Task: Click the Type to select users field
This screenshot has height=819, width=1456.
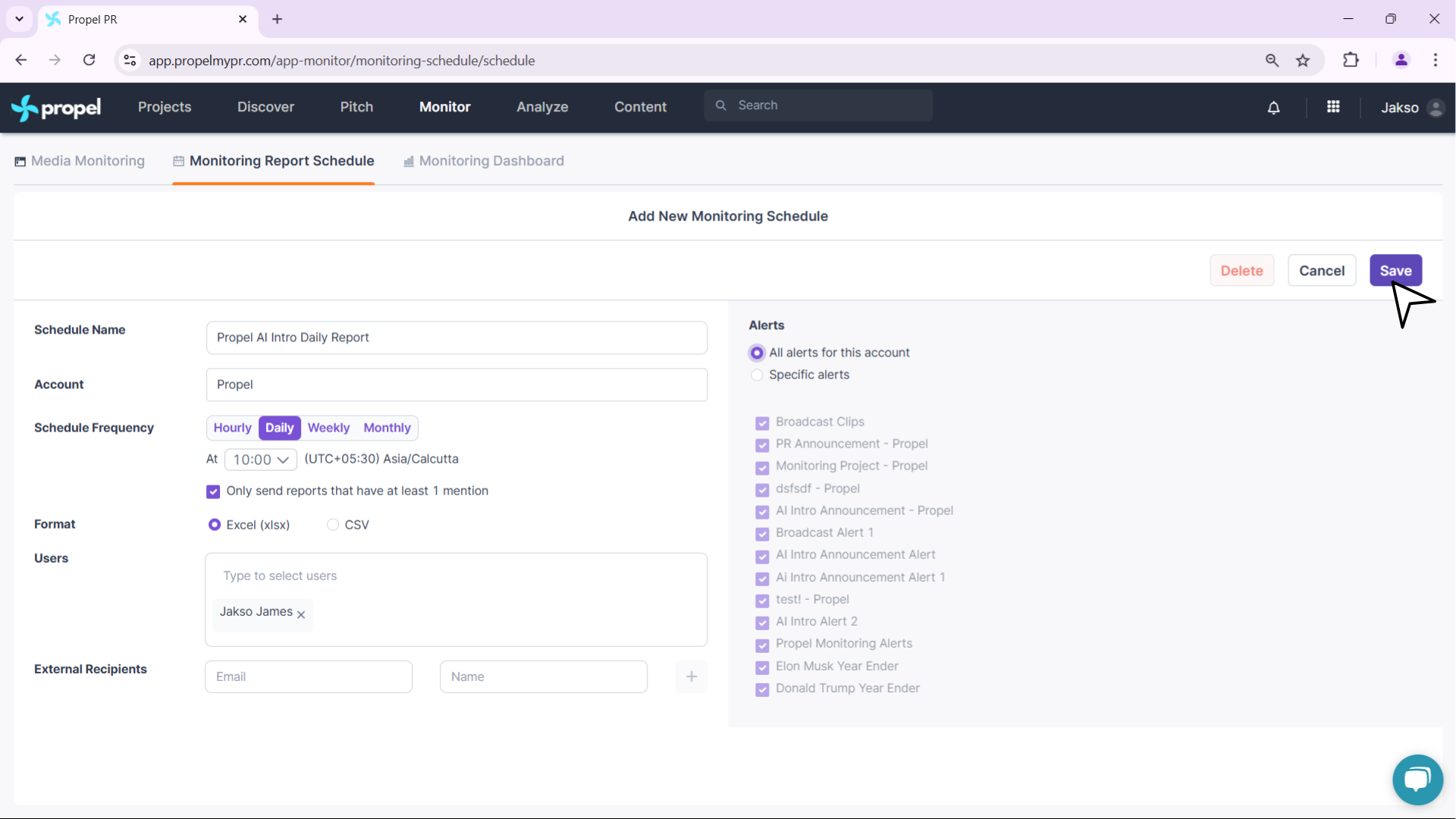Action: (455, 576)
